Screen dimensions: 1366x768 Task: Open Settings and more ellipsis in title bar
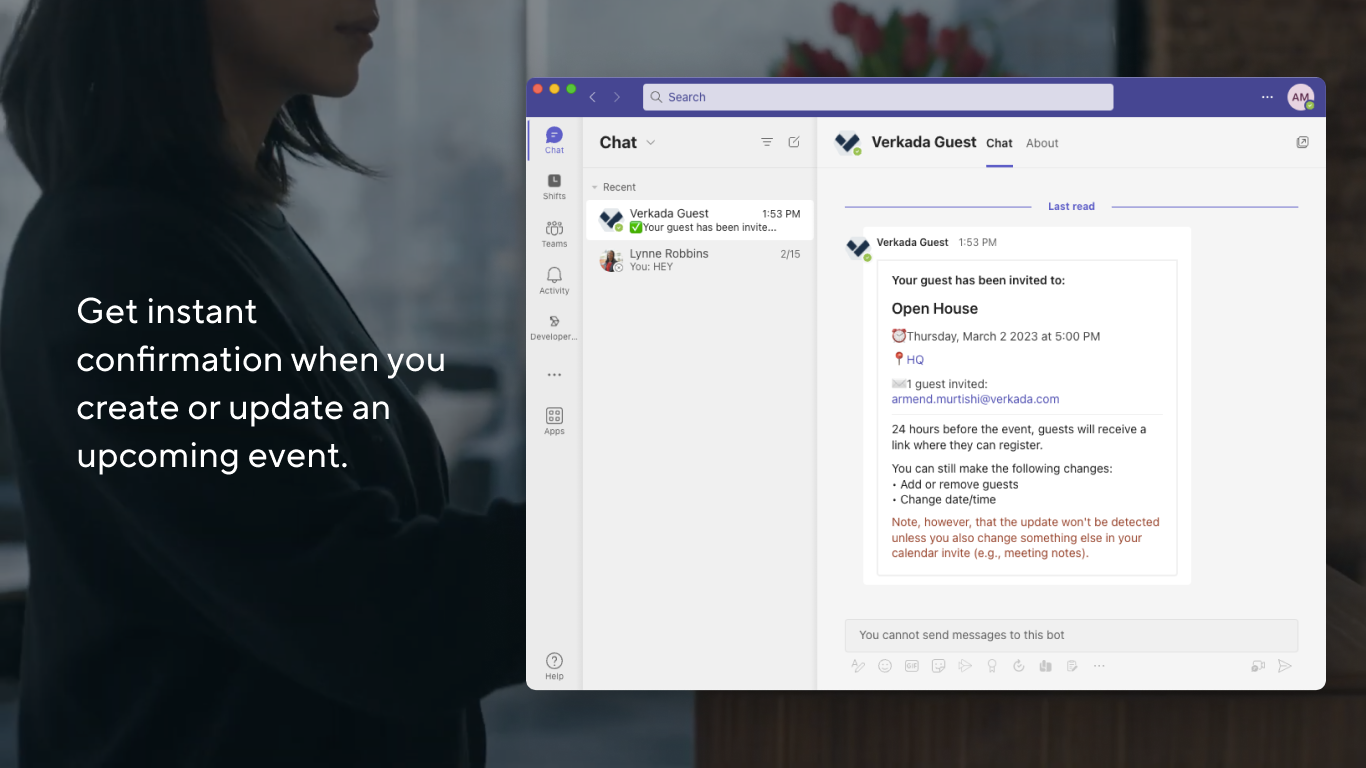click(x=1267, y=97)
